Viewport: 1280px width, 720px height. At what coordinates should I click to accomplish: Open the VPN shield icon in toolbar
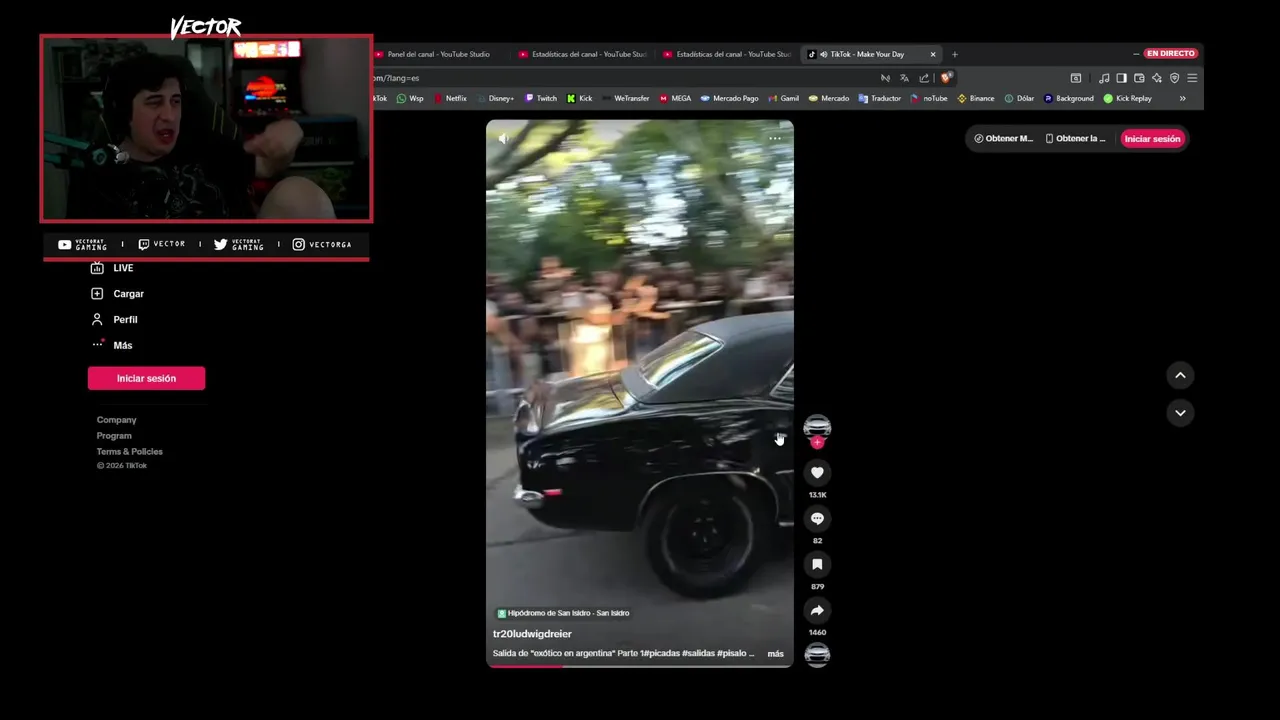coord(1175,78)
